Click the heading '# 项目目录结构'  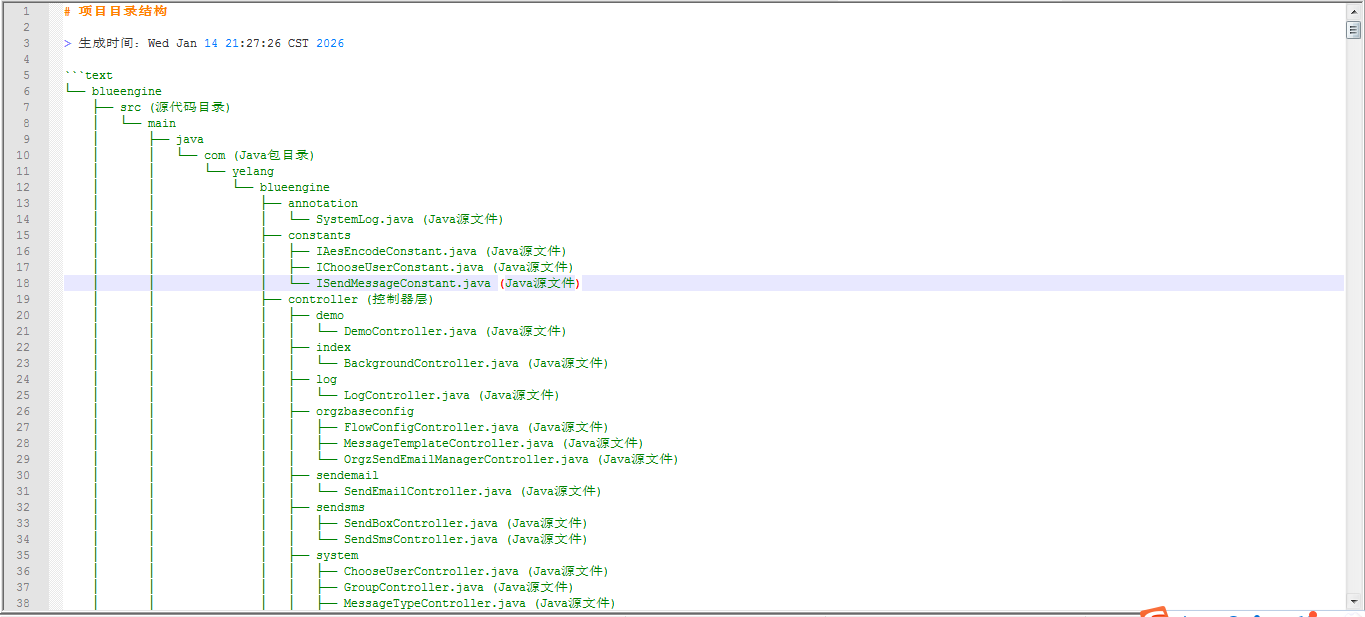tap(115, 11)
